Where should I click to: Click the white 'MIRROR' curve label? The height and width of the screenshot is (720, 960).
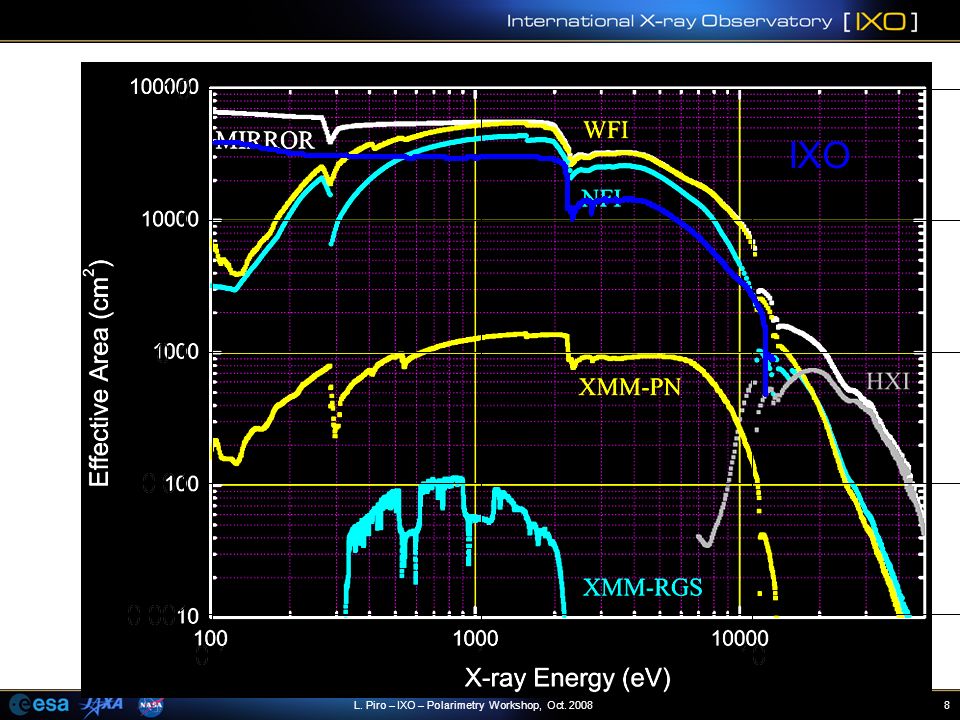(264, 140)
